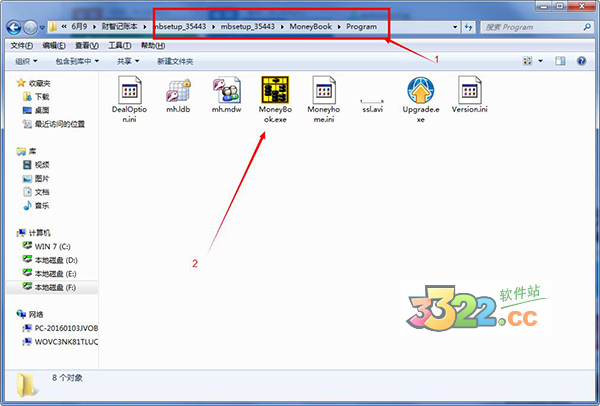Select 网络 in the navigation pane
The width and height of the screenshot is (600, 406).
(x=36, y=315)
